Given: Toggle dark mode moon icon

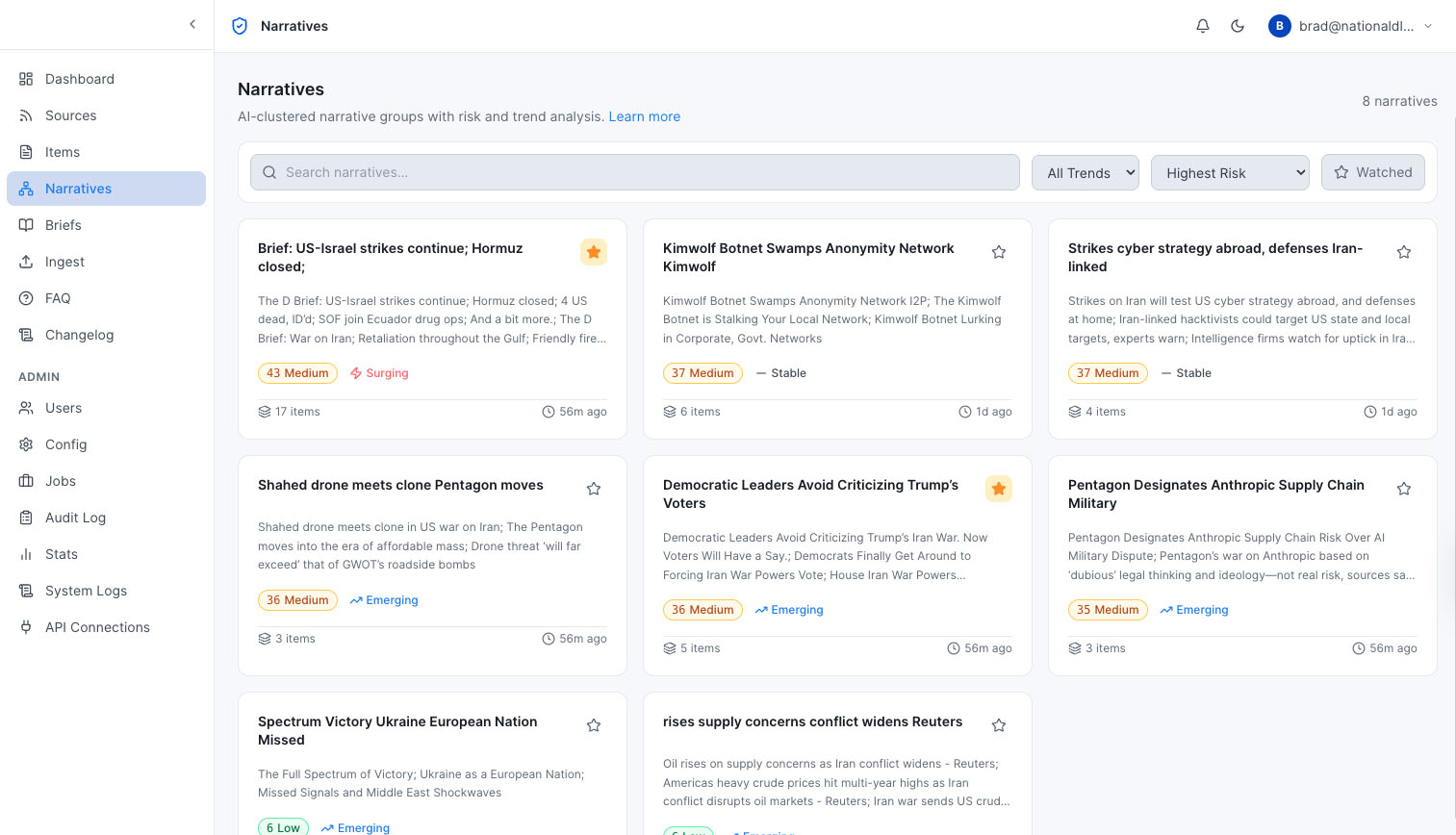Looking at the screenshot, I should point(1238,26).
